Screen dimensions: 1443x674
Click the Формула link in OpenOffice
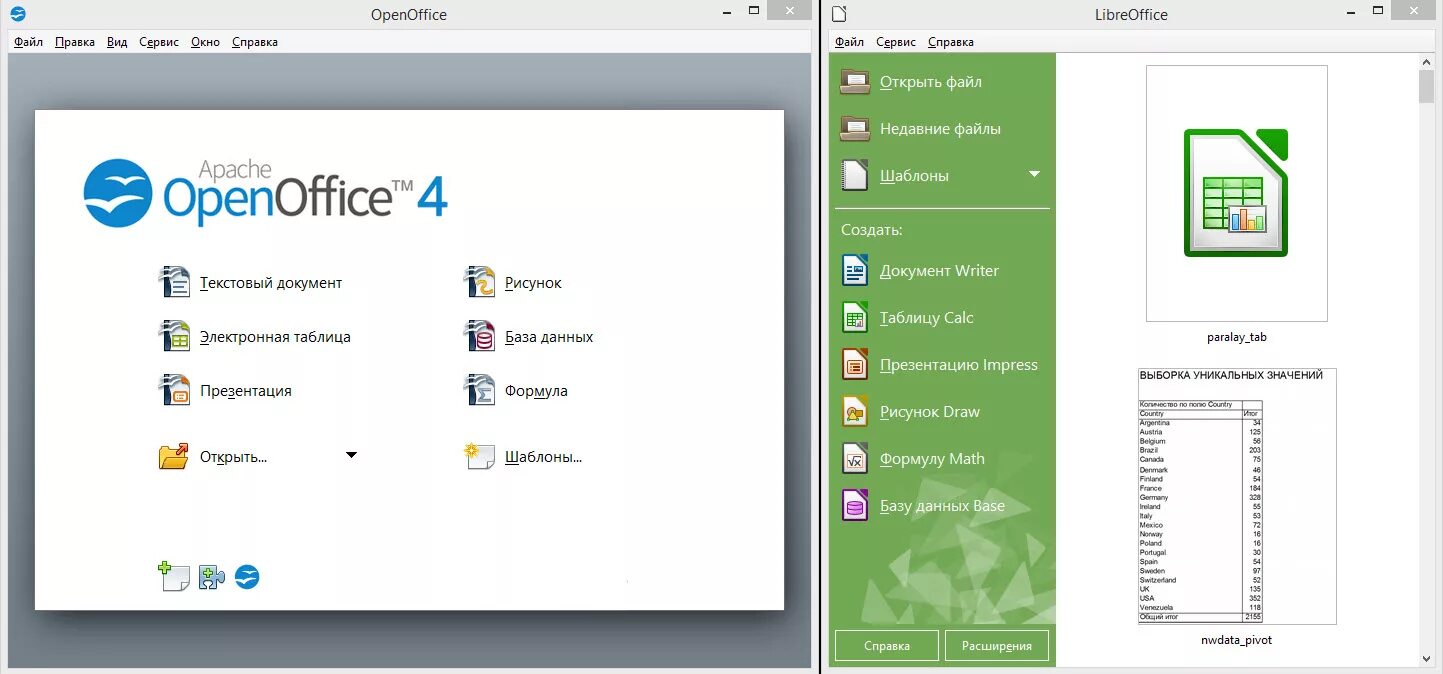coord(536,391)
